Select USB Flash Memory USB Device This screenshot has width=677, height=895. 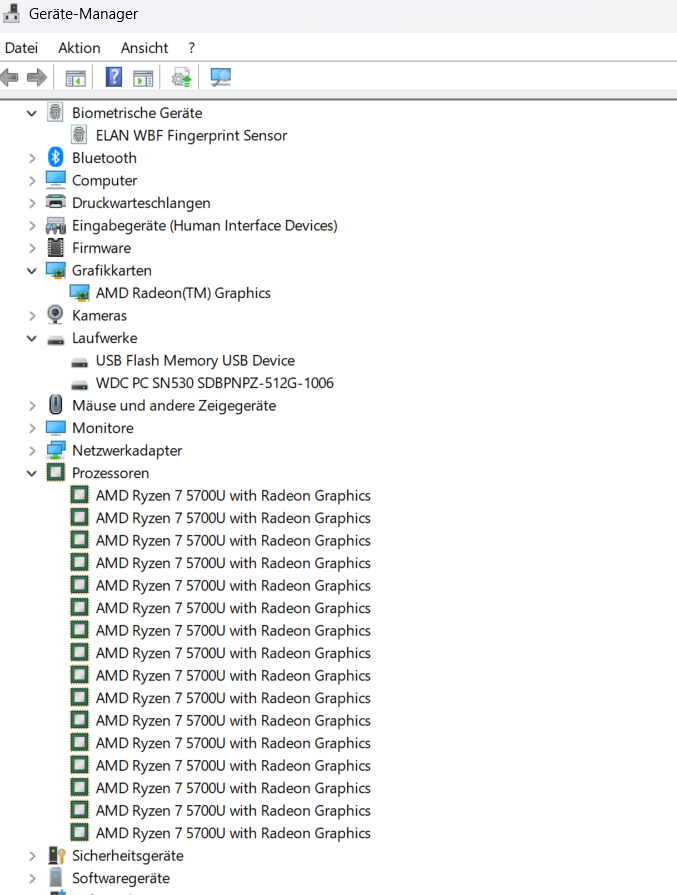[195, 361]
